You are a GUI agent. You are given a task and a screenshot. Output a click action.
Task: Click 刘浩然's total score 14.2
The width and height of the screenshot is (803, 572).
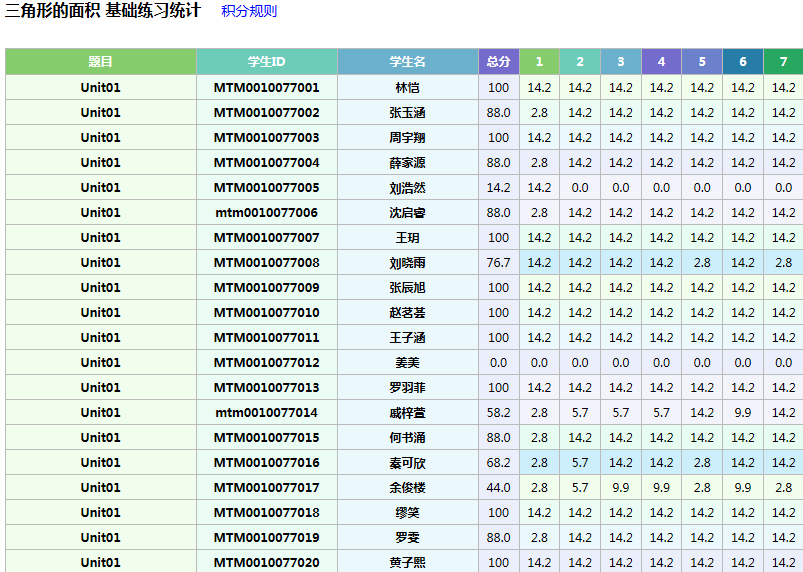coord(499,188)
